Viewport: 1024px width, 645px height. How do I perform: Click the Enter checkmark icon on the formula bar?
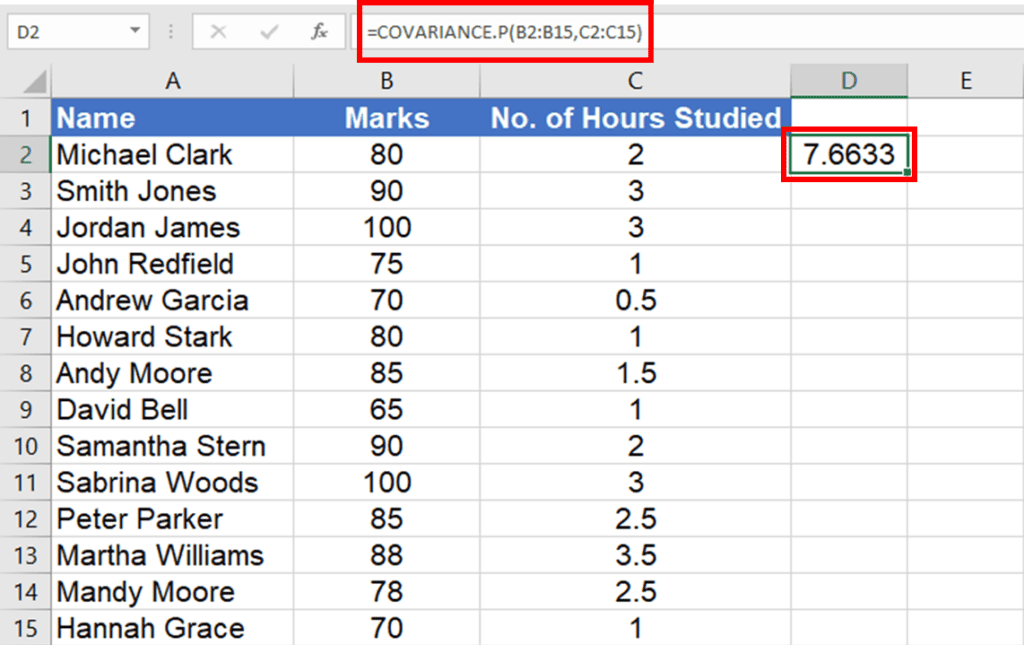269,31
